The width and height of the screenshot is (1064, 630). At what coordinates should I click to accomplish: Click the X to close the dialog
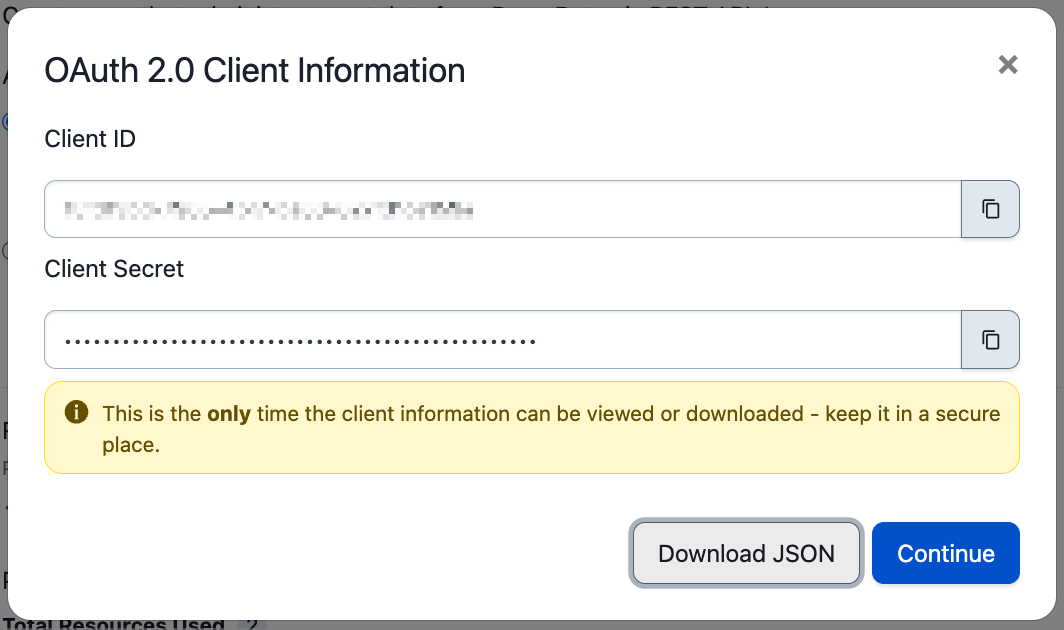pyautogui.click(x=1008, y=64)
